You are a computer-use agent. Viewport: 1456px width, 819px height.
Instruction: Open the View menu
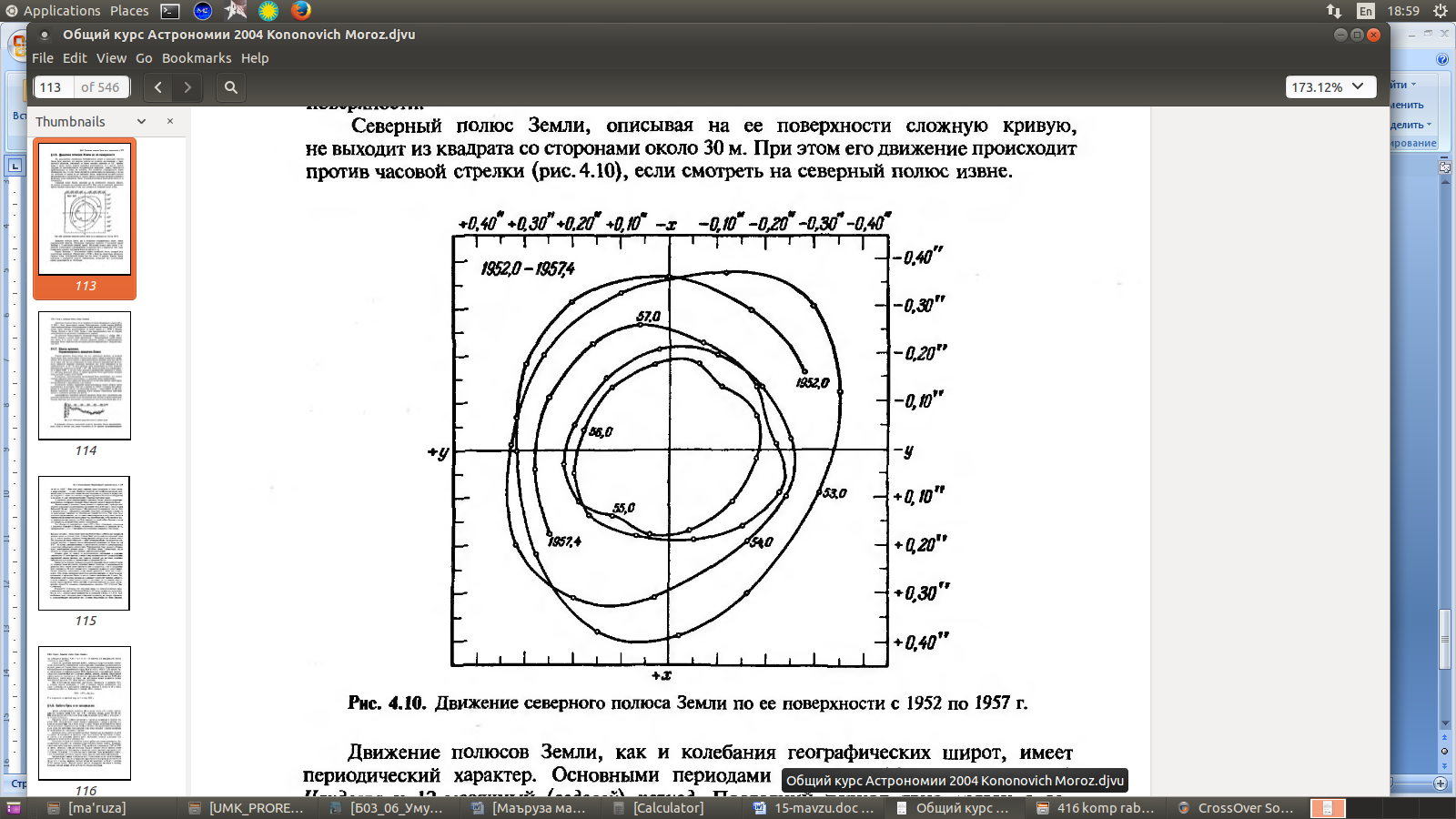pyautogui.click(x=111, y=58)
